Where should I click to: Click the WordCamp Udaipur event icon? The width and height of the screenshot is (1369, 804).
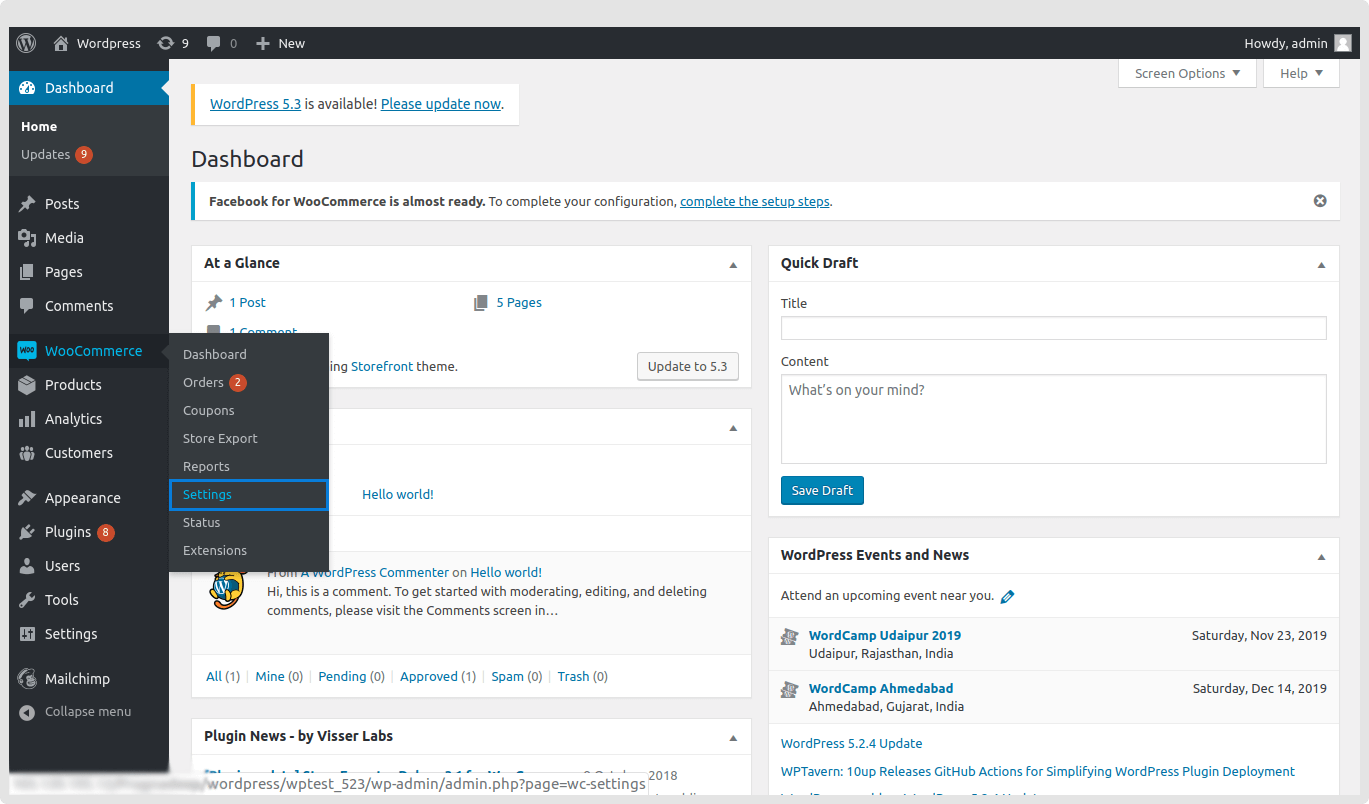790,636
